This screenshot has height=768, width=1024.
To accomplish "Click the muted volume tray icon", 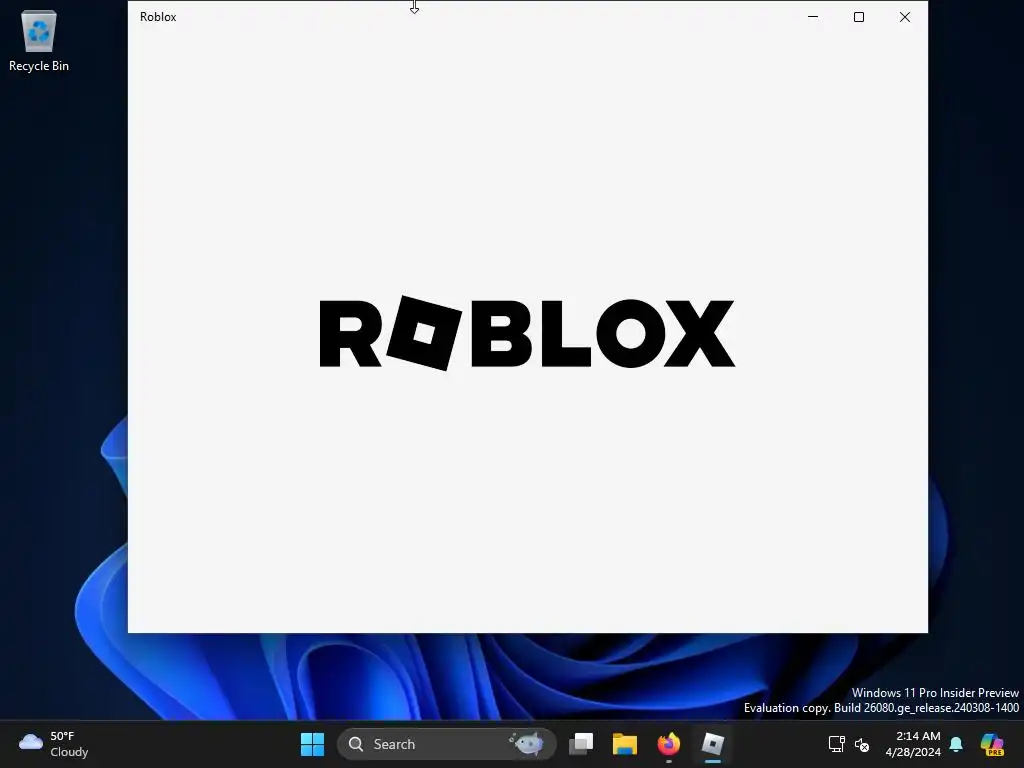I will click(x=862, y=744).
